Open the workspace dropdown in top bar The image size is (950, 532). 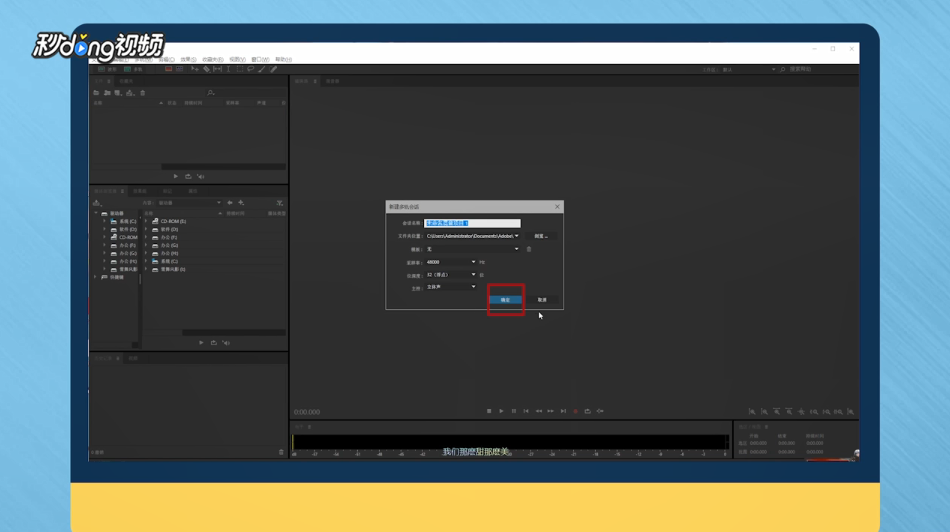pos(748,70)
